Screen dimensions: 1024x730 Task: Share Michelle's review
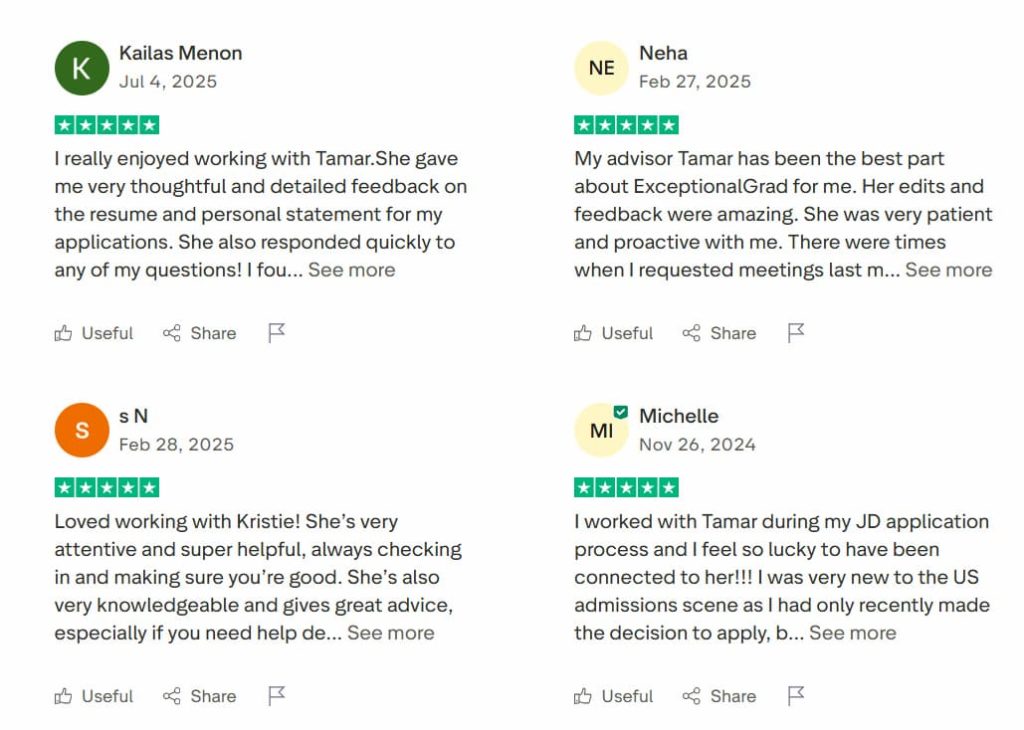719,696
